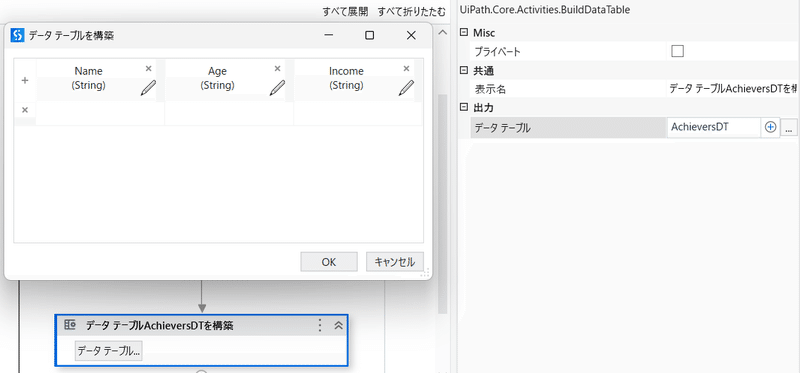The image size is (800, 373).
Task: Click the empty Name cell in first row
Action: point(100,113)
